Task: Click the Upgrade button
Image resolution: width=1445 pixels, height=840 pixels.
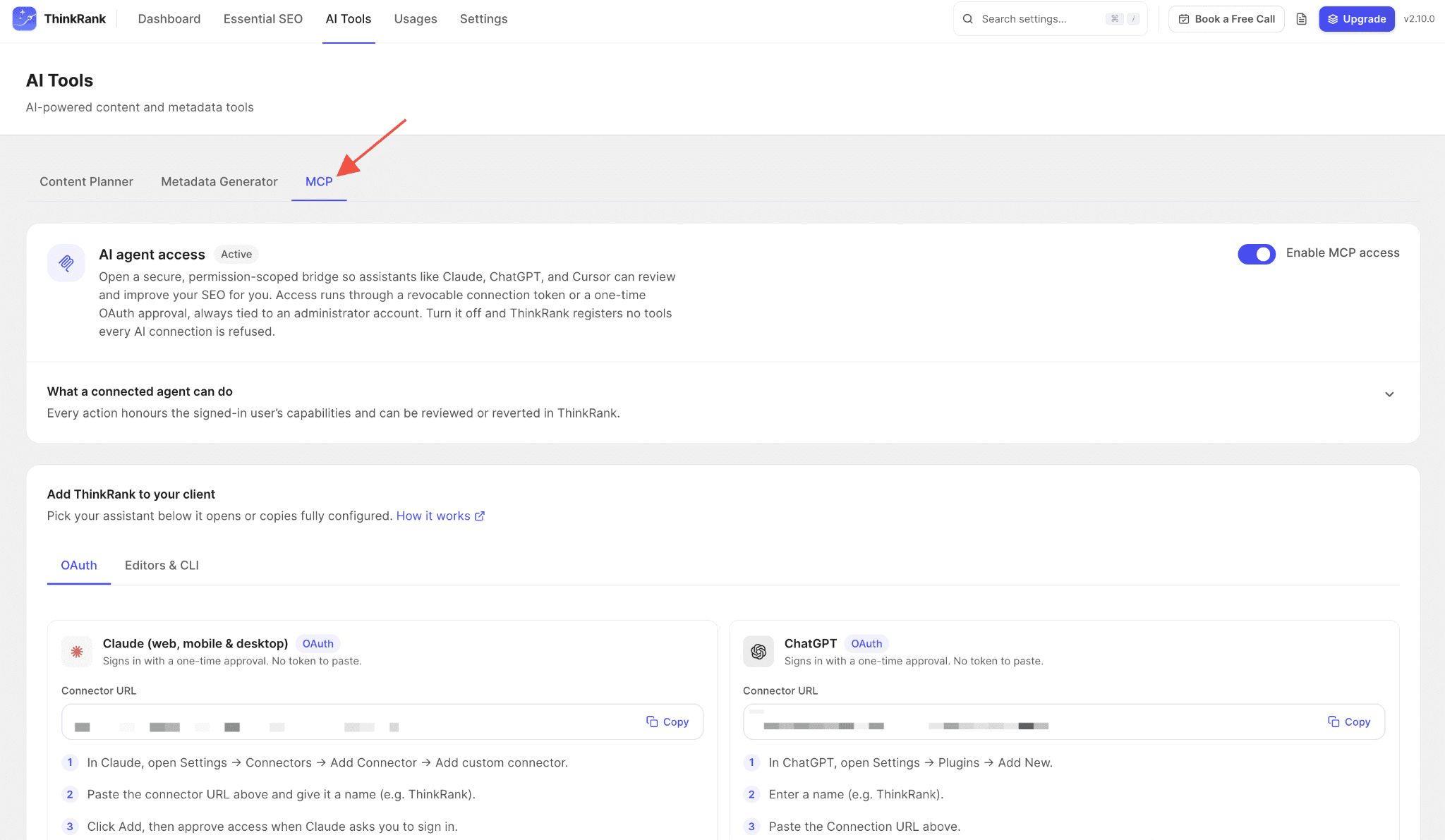Action: click(x=1356, y=19)
